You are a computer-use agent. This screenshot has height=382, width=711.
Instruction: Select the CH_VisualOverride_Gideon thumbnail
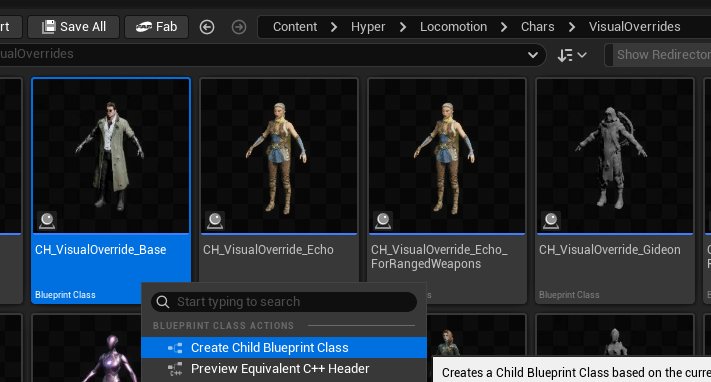(x=615, y=156)
